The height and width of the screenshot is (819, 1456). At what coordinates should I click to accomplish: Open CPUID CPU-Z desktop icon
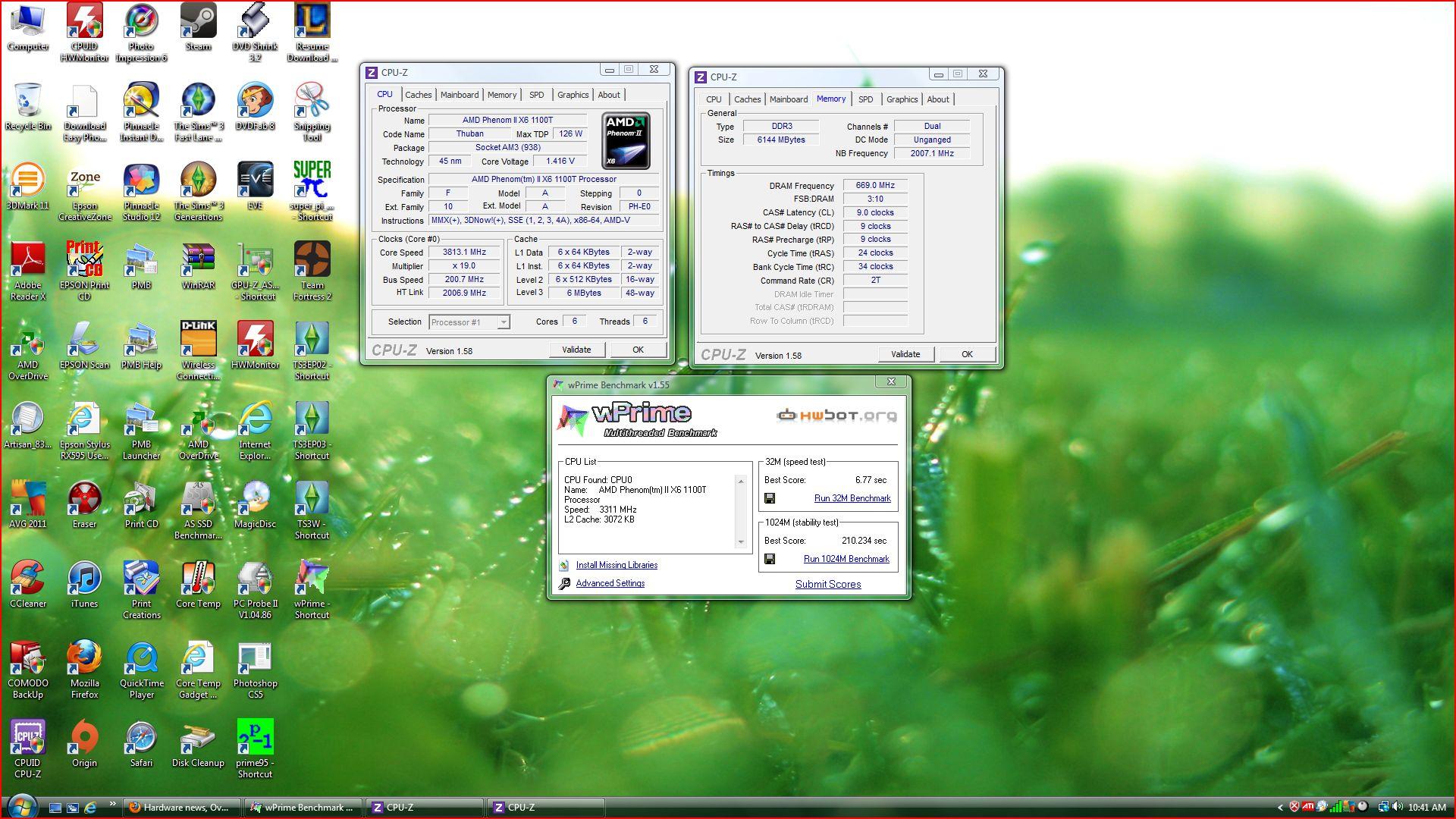[x=28, y=748]
